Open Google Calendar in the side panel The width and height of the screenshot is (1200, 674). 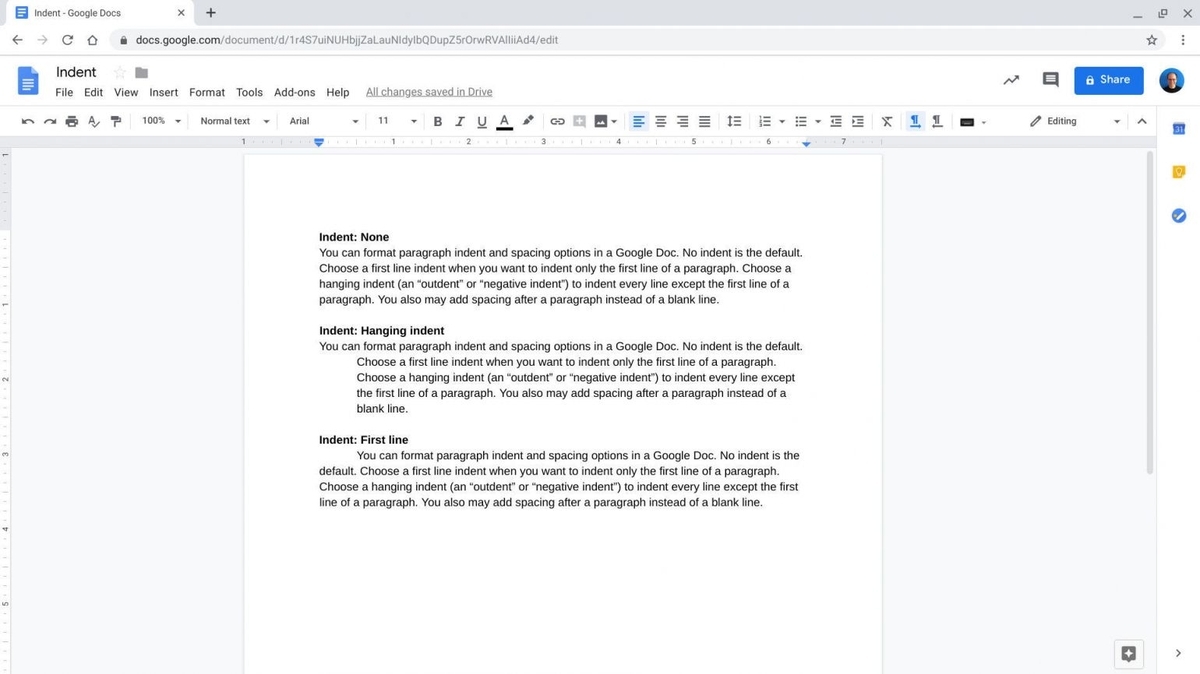(1178, 129)
